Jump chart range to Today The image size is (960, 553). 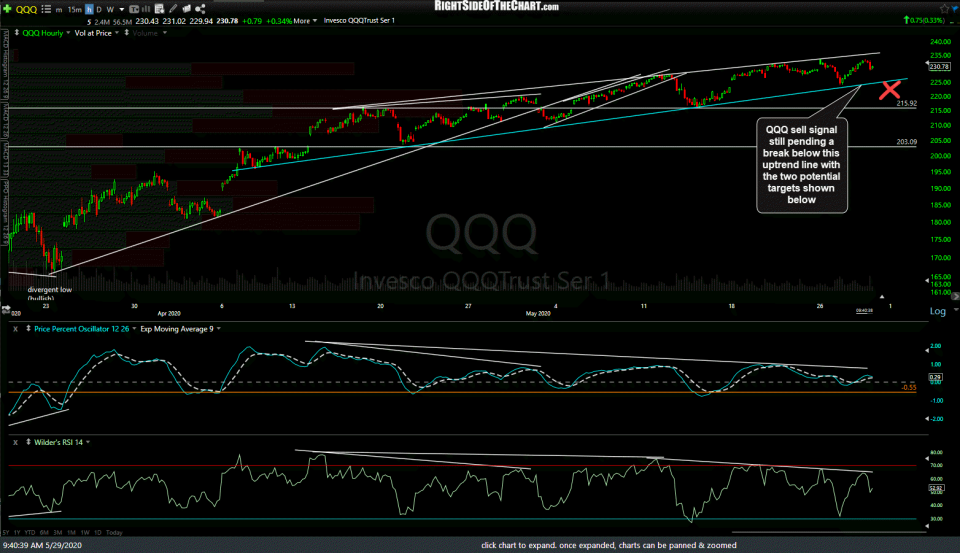(114, 532)
